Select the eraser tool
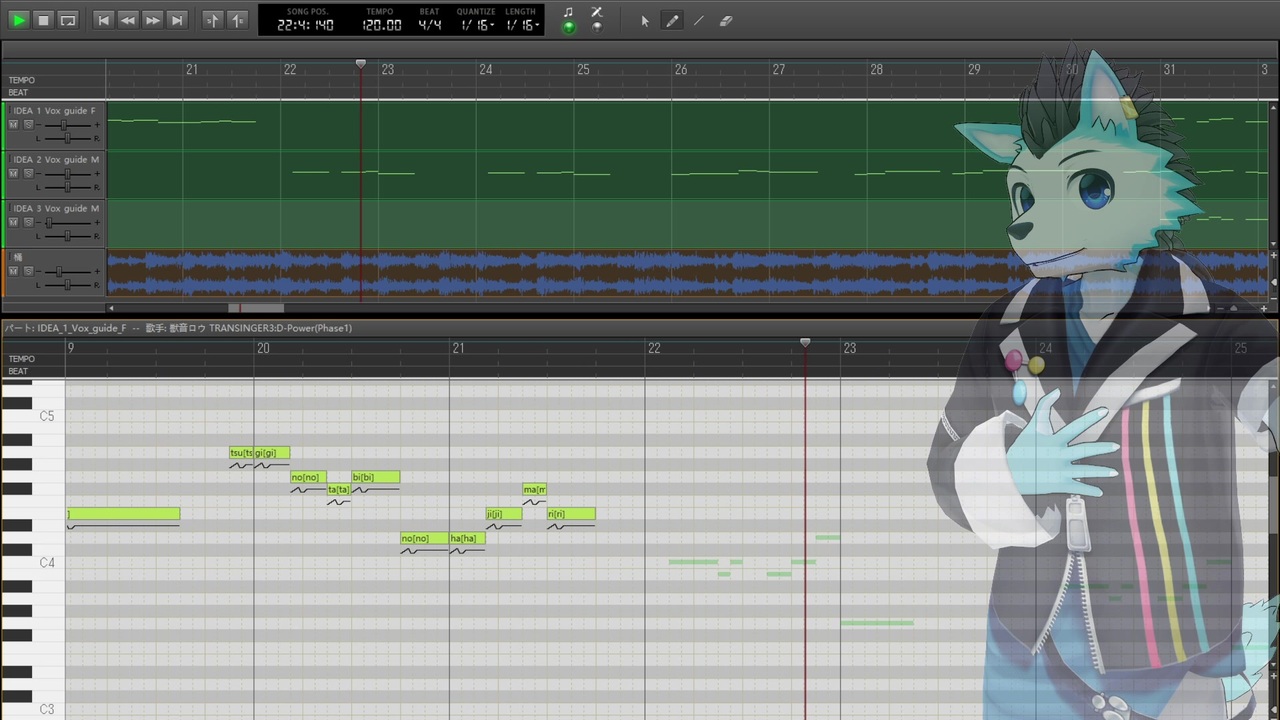Viewport: 1280px width, 720px height. point(726,20)
